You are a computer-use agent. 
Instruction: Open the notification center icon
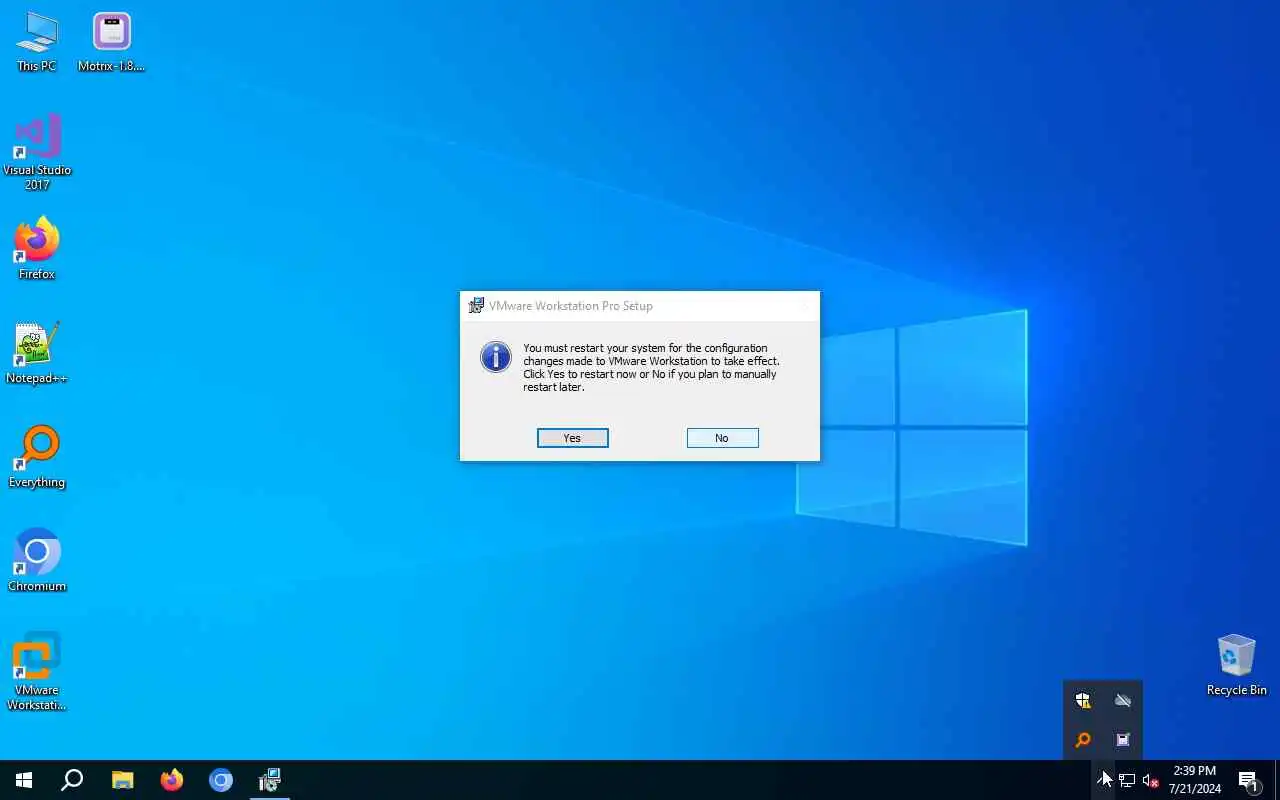1248,780
